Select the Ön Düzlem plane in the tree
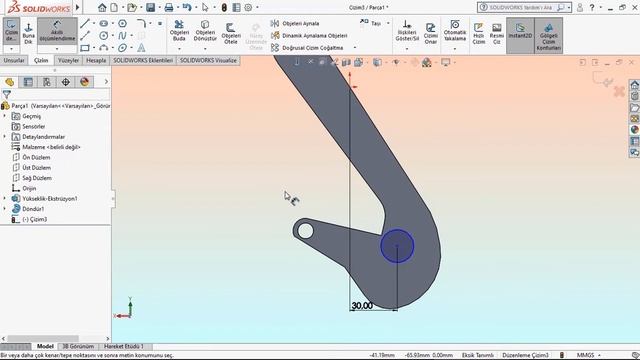The width and height of the screenshot is (640, 360). click(x=31, y=157)
